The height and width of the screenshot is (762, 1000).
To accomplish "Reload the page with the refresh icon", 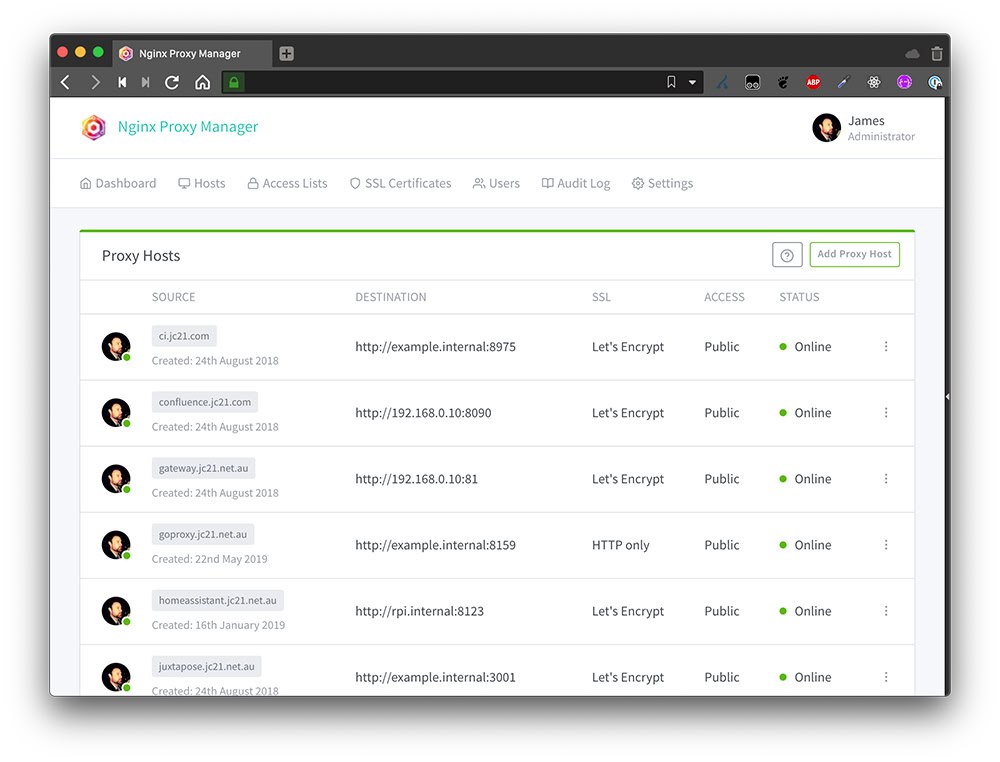I will (x=172, y=82).
